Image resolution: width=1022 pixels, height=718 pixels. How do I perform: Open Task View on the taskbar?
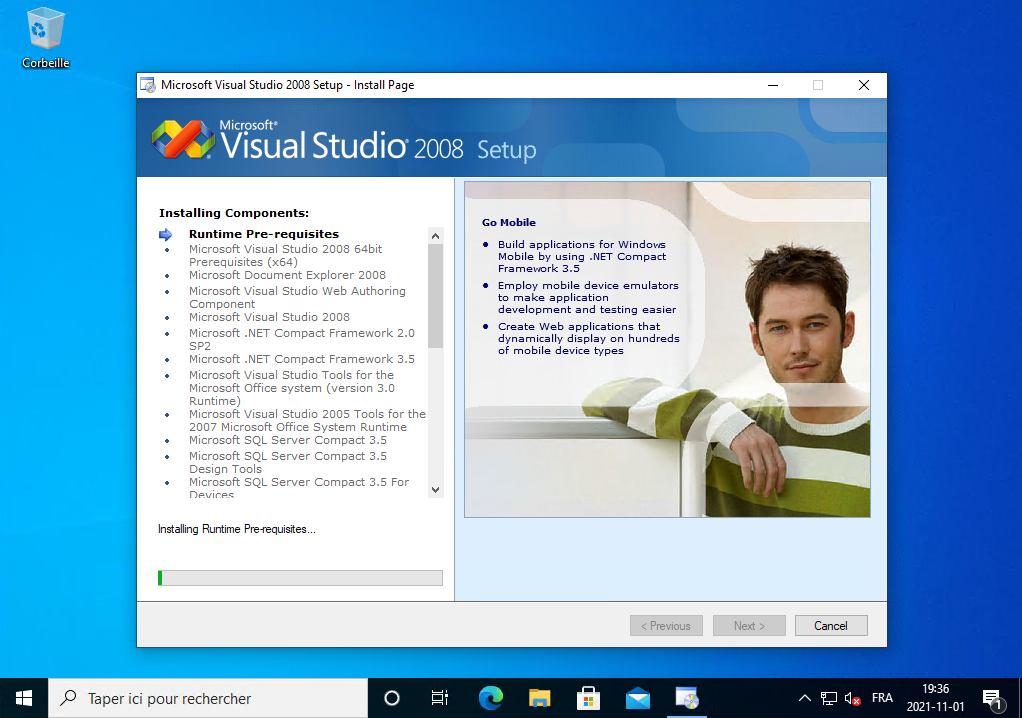coord(439,698)
